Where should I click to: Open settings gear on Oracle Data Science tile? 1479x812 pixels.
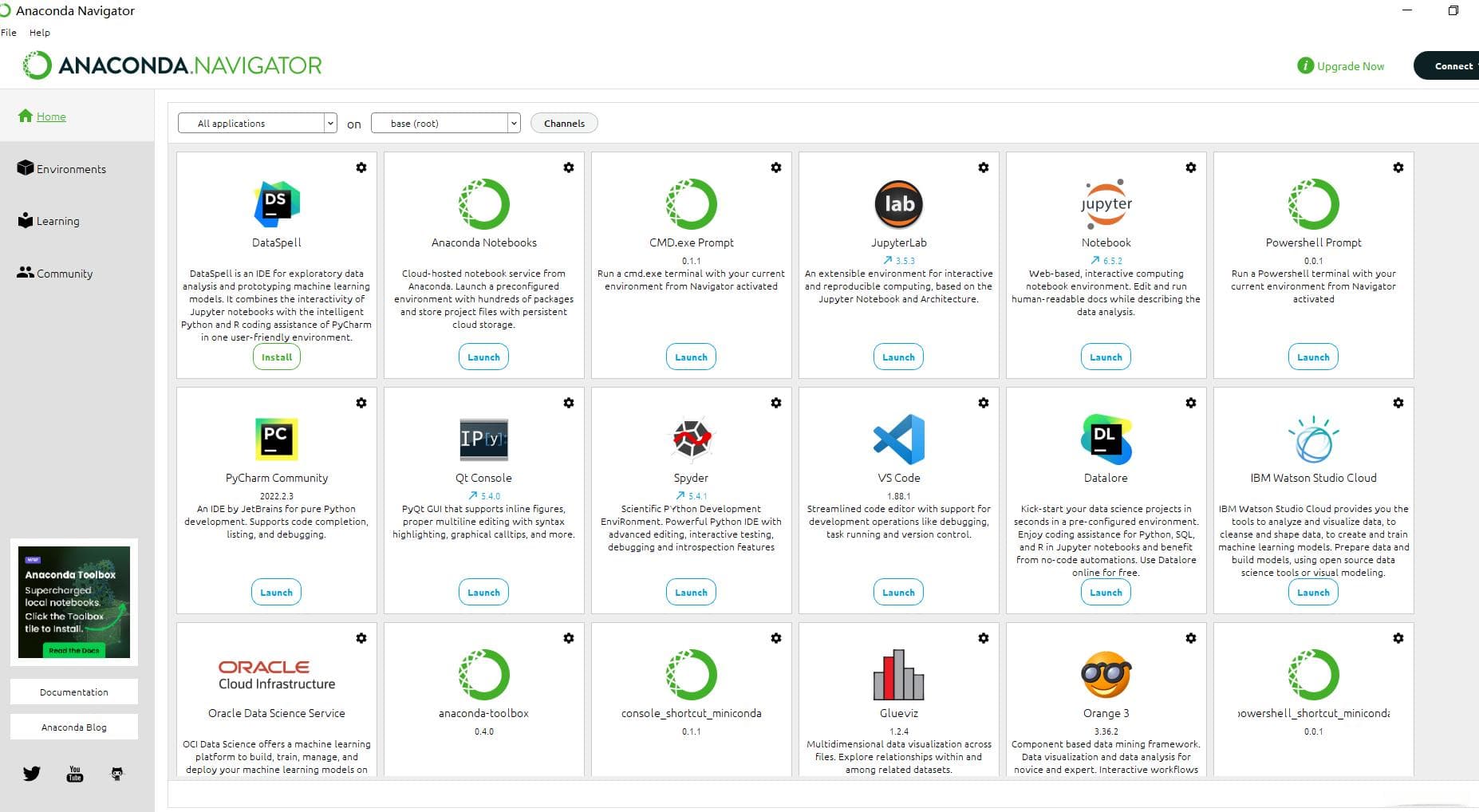[361, 638]
